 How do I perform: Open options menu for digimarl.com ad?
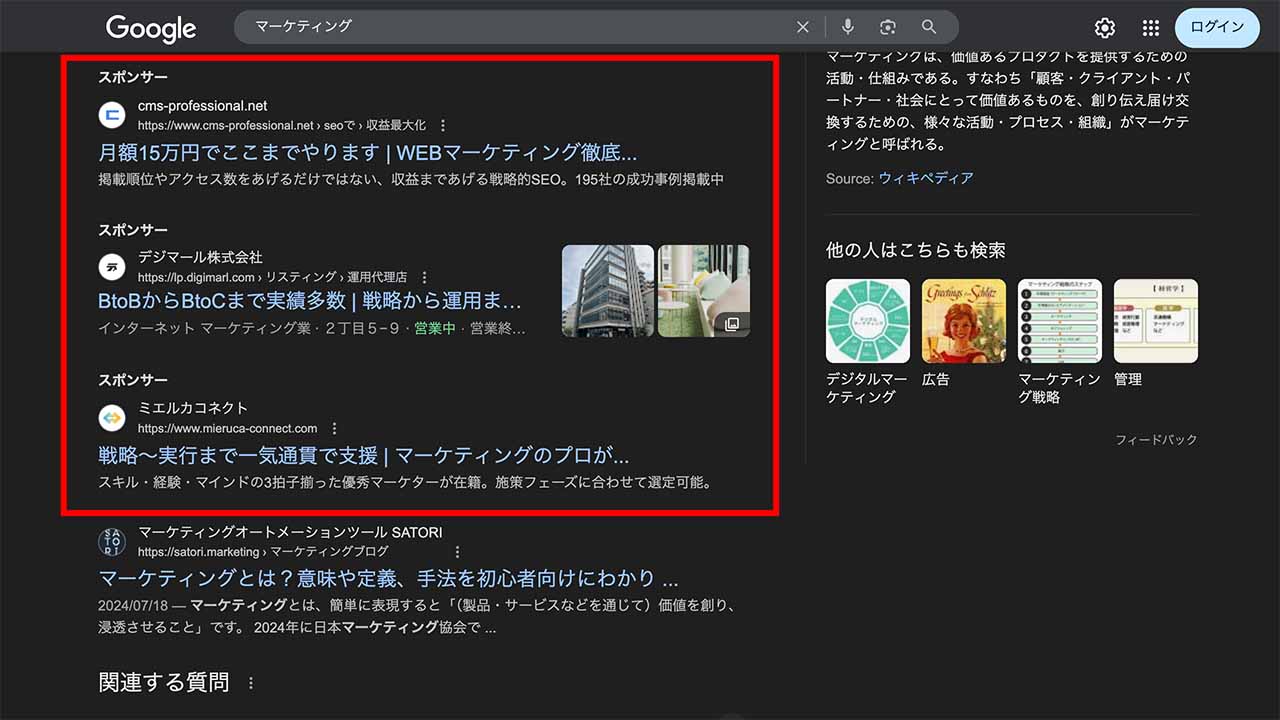coord(424,277)
